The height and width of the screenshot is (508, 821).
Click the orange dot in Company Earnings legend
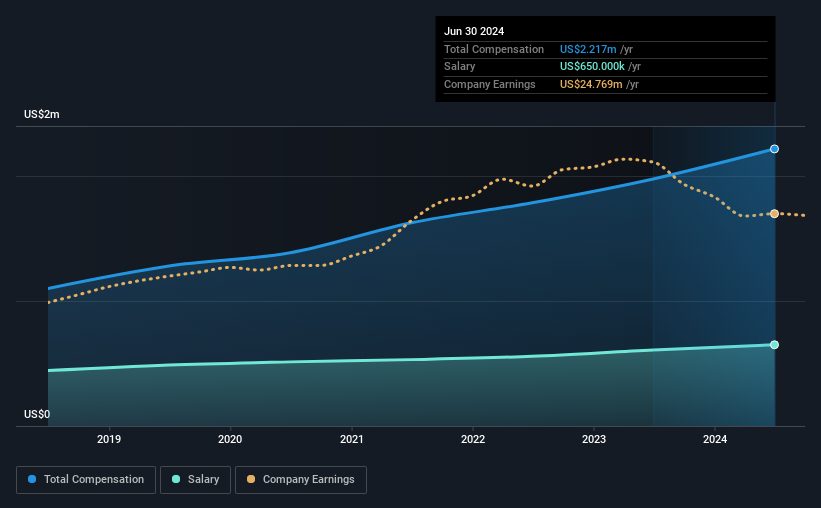click(x=251, y=479)
